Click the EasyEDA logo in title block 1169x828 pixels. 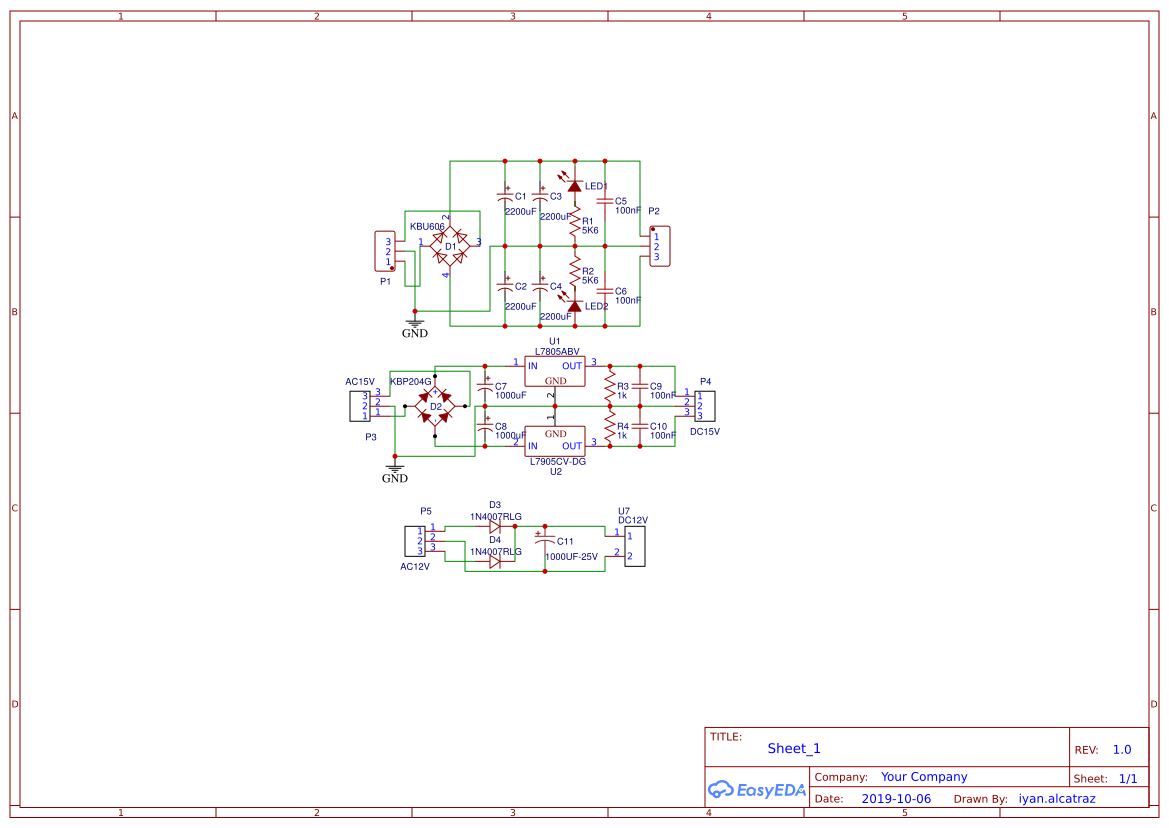click(757, 789)
